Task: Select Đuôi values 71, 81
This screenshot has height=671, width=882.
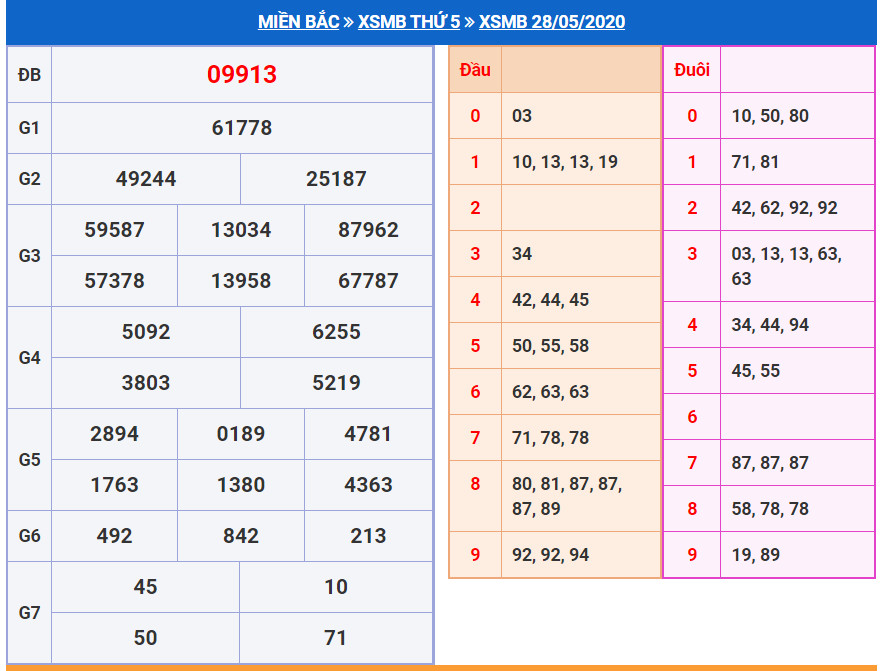Action: pos(755,161)
